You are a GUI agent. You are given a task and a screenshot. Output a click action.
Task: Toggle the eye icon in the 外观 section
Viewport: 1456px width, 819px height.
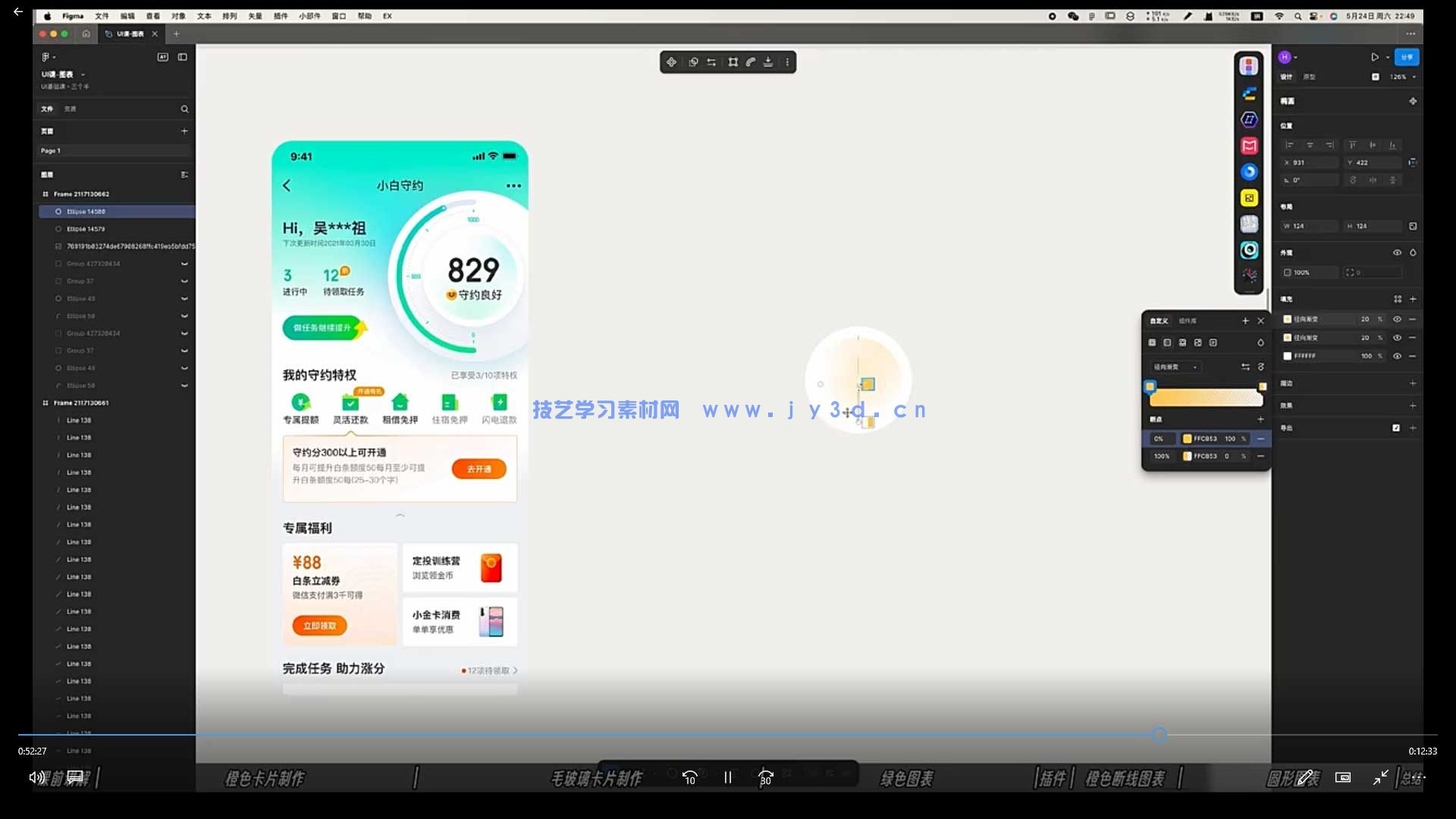click(x=1398, y=253)
